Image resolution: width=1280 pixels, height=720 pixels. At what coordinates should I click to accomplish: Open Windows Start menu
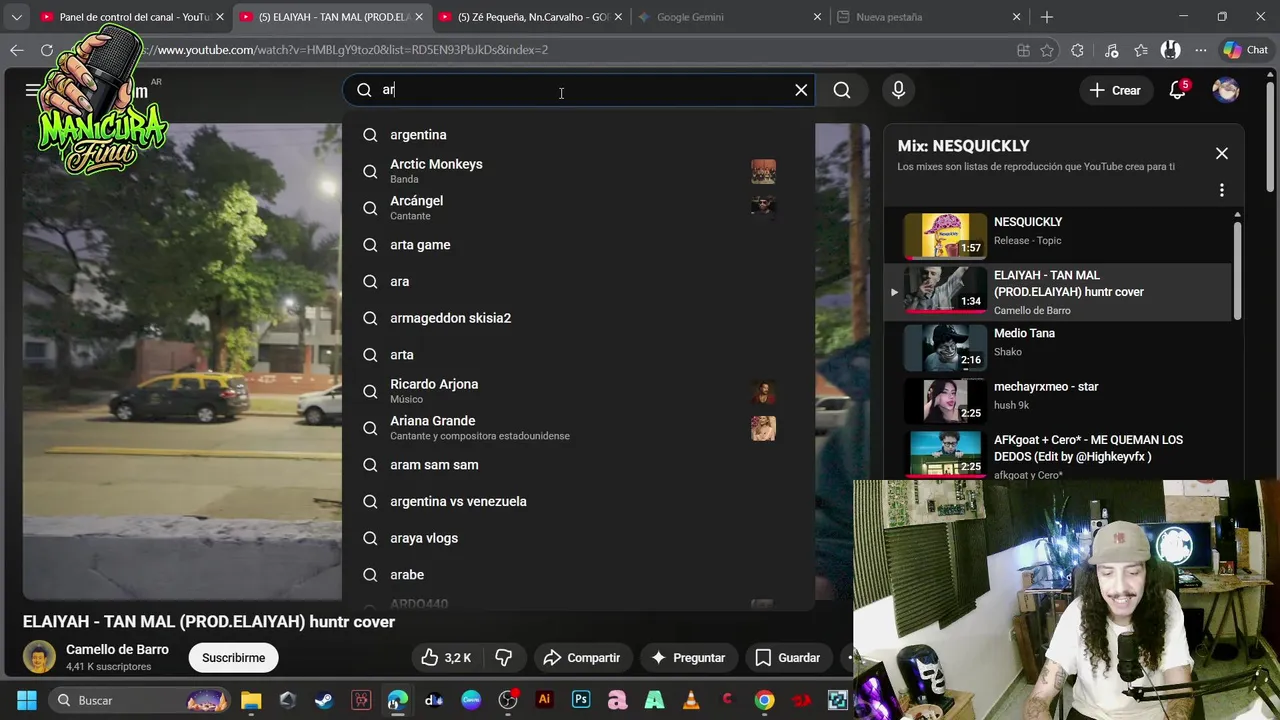pyautogui.click(x=27, y=700)
